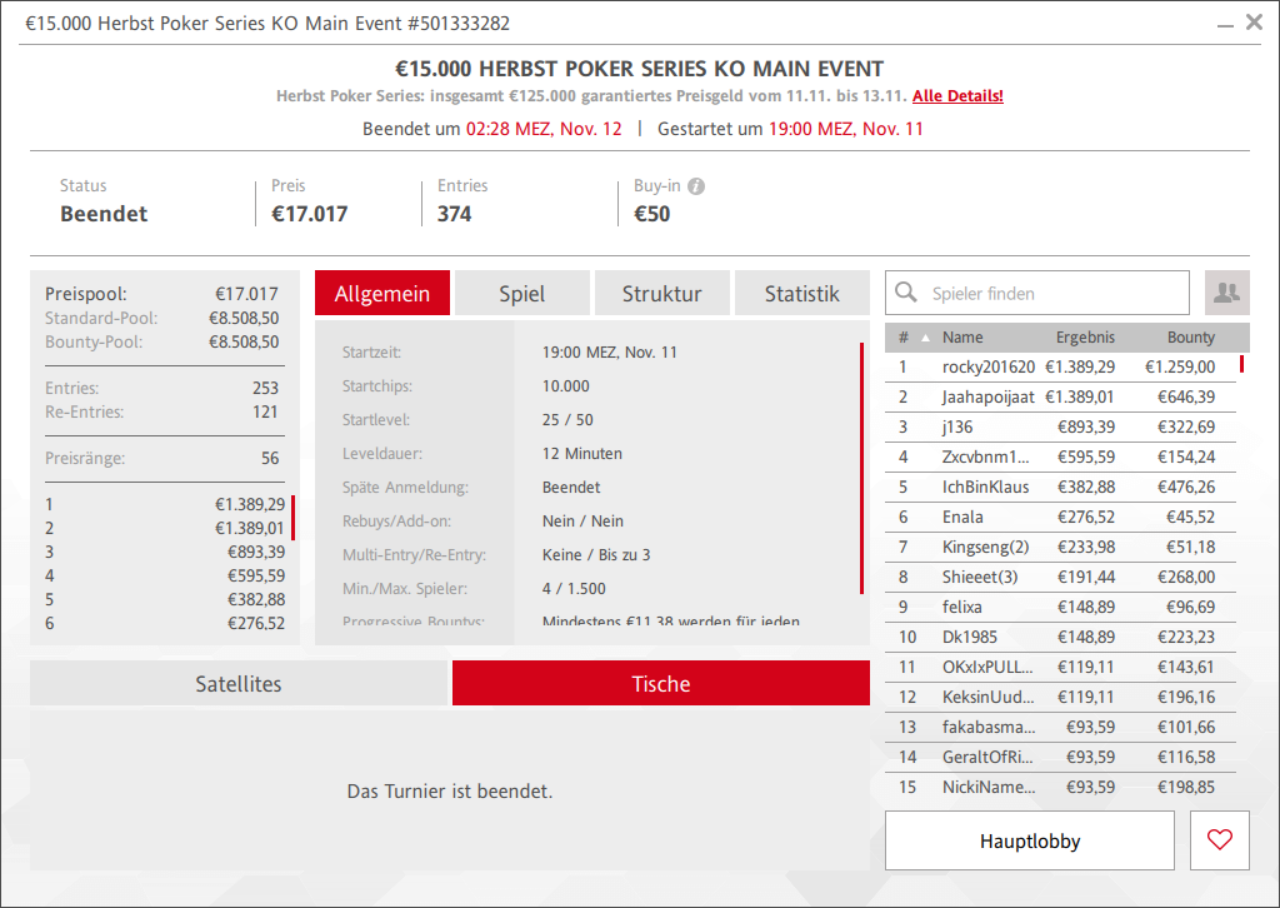The width and height of the screenshot is (1280, 908).
Task: Sort players by Bounty column header
Action: click(1191, 337)
